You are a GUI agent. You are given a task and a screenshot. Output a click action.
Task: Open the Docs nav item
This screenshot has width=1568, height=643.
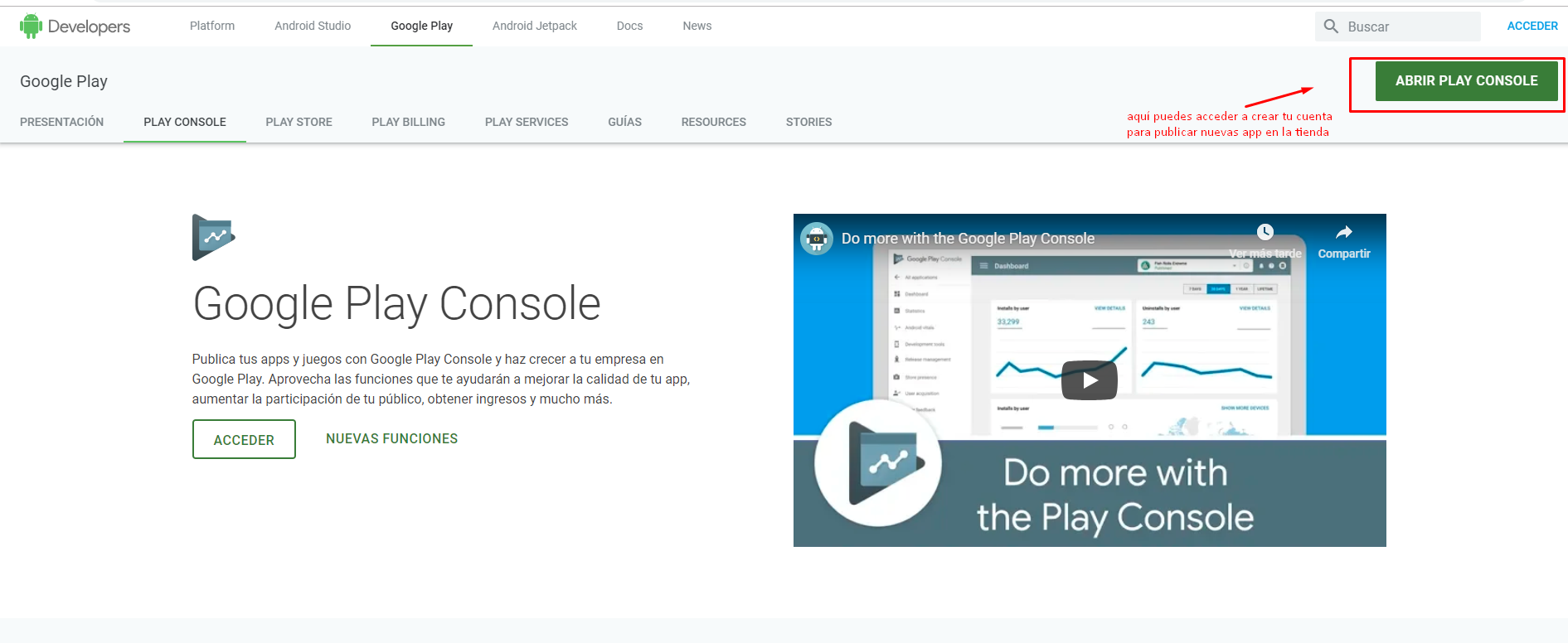(x=629, y=26)
